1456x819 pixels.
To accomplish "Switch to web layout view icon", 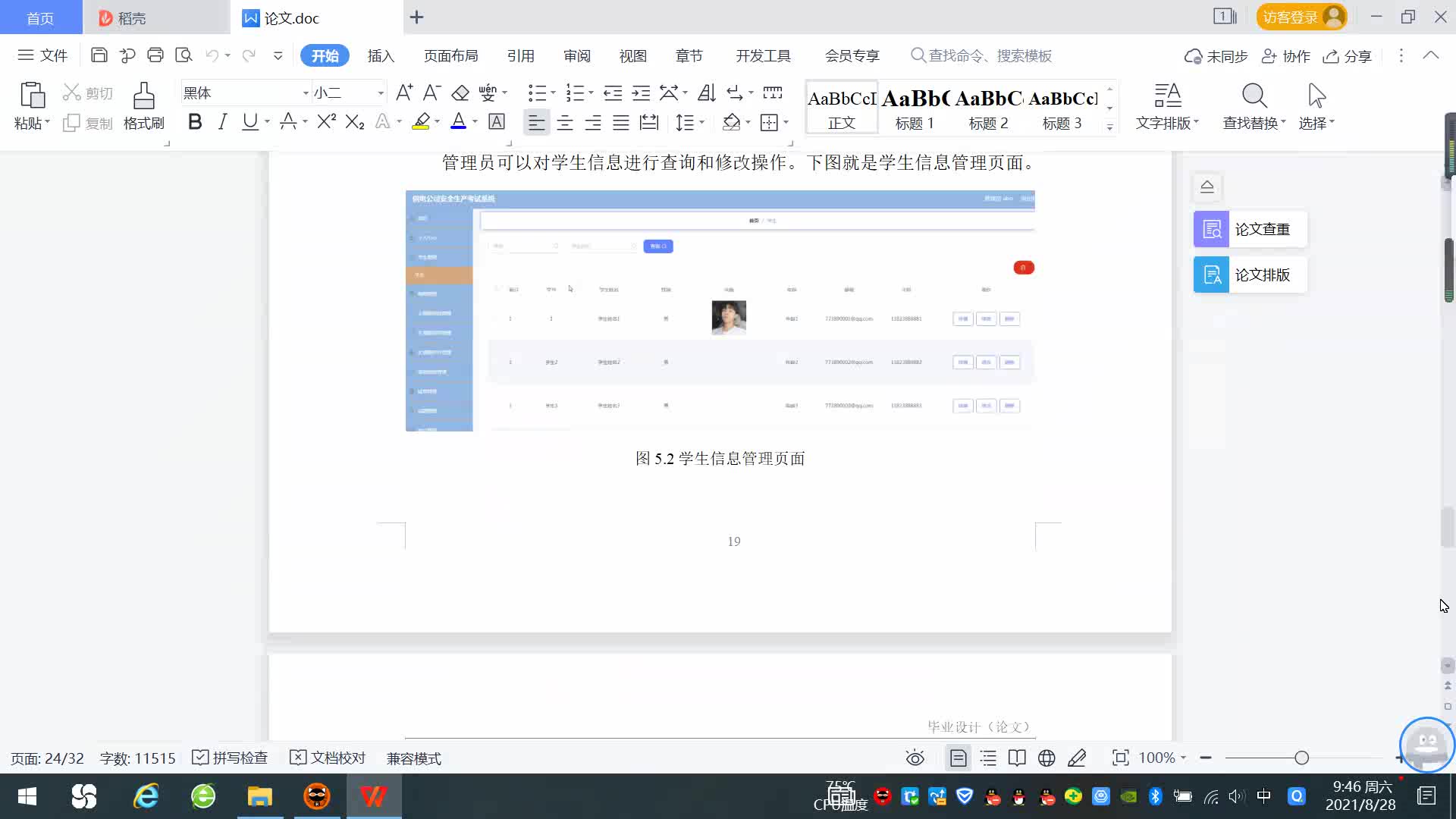I will pos(1046,758).
